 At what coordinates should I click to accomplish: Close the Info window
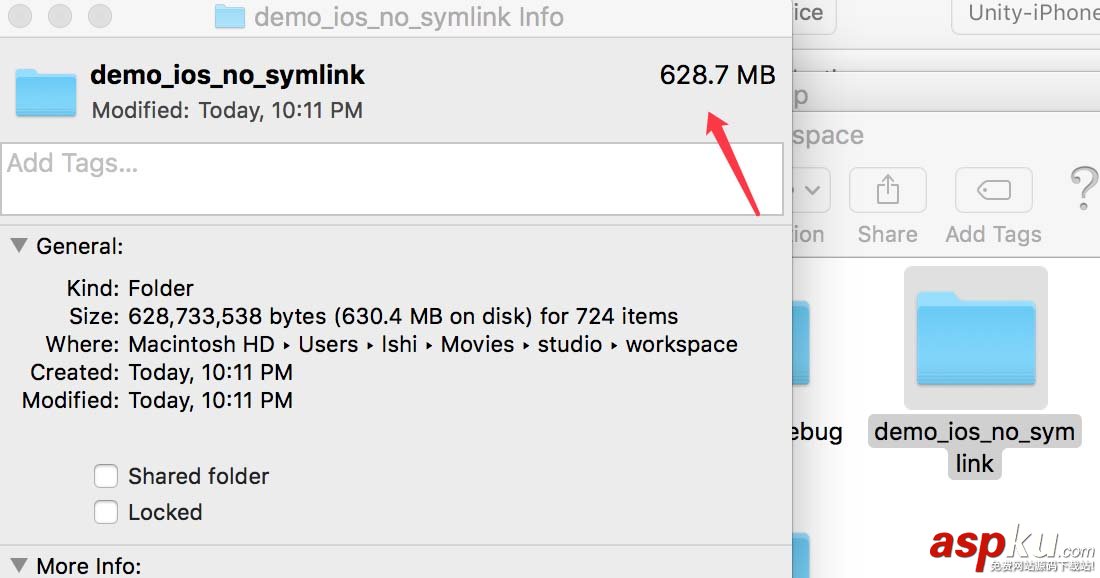click(20, 16)
